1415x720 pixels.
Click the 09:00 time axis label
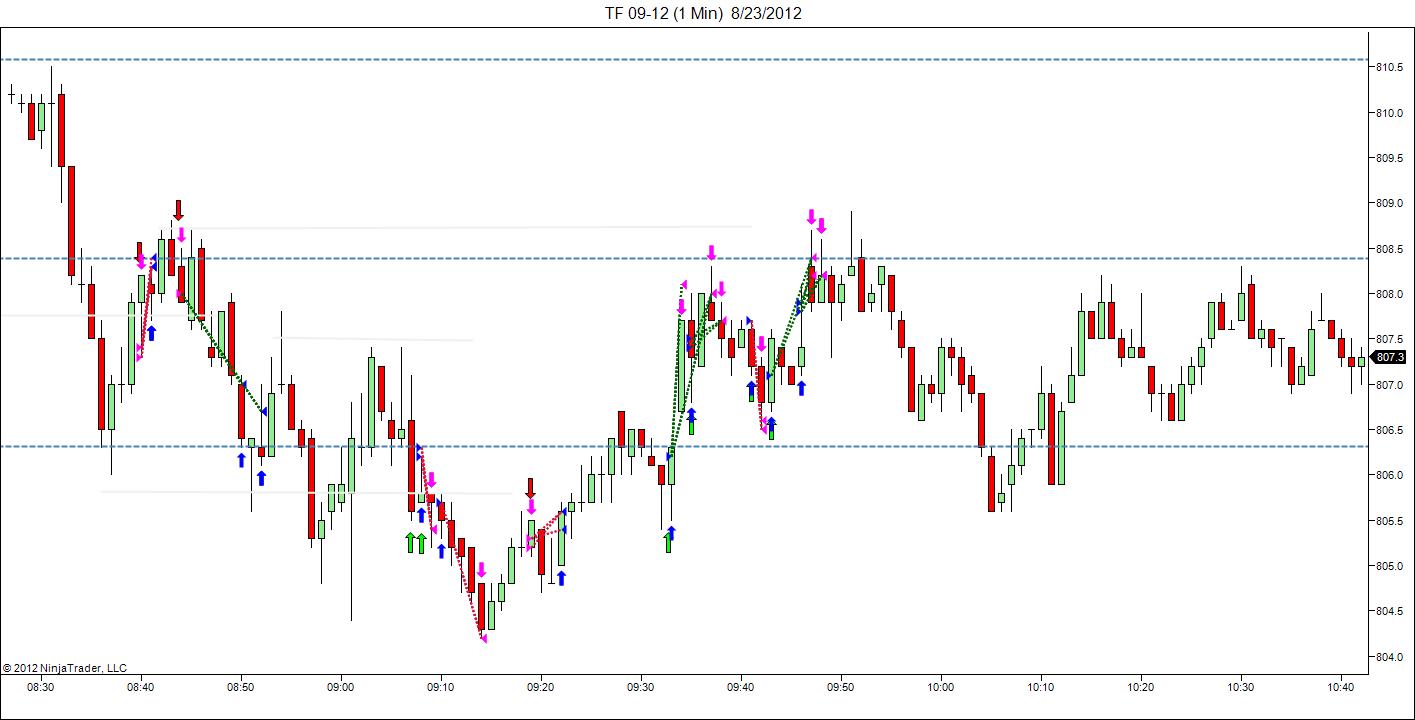point(340,687)
